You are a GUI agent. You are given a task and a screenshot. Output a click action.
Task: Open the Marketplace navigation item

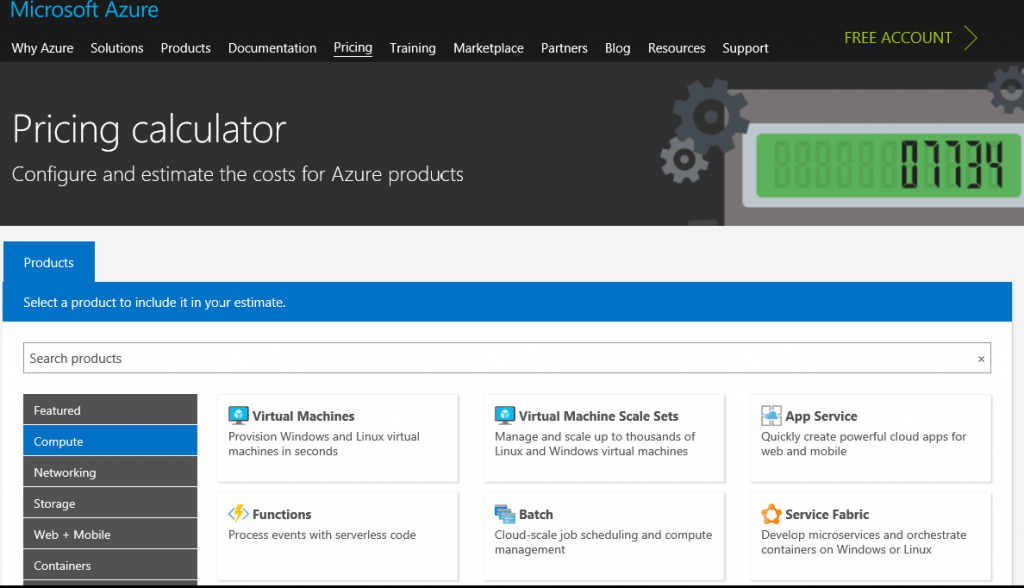tap(488, 48)
